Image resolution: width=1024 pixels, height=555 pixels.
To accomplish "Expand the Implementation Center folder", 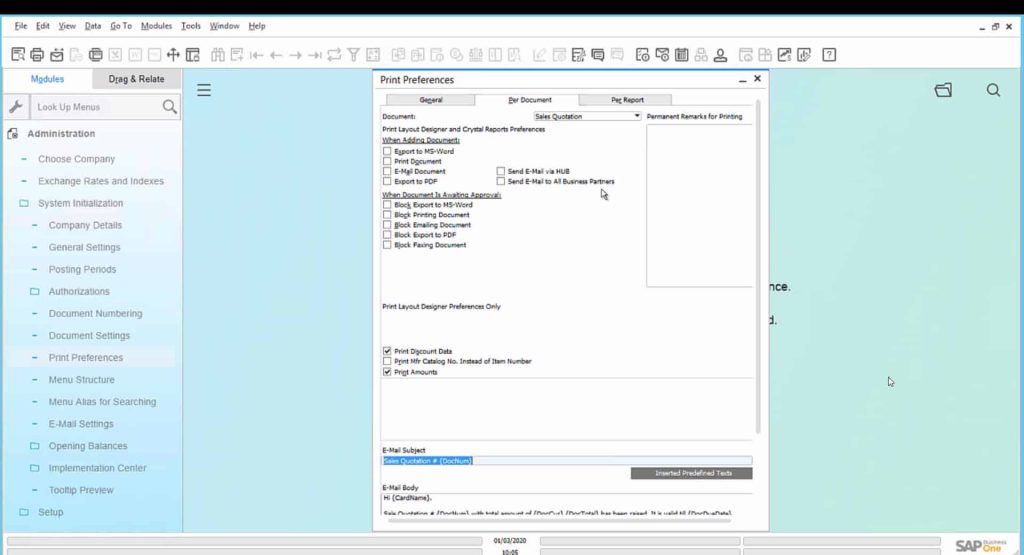I will click(x=35, y=468).
